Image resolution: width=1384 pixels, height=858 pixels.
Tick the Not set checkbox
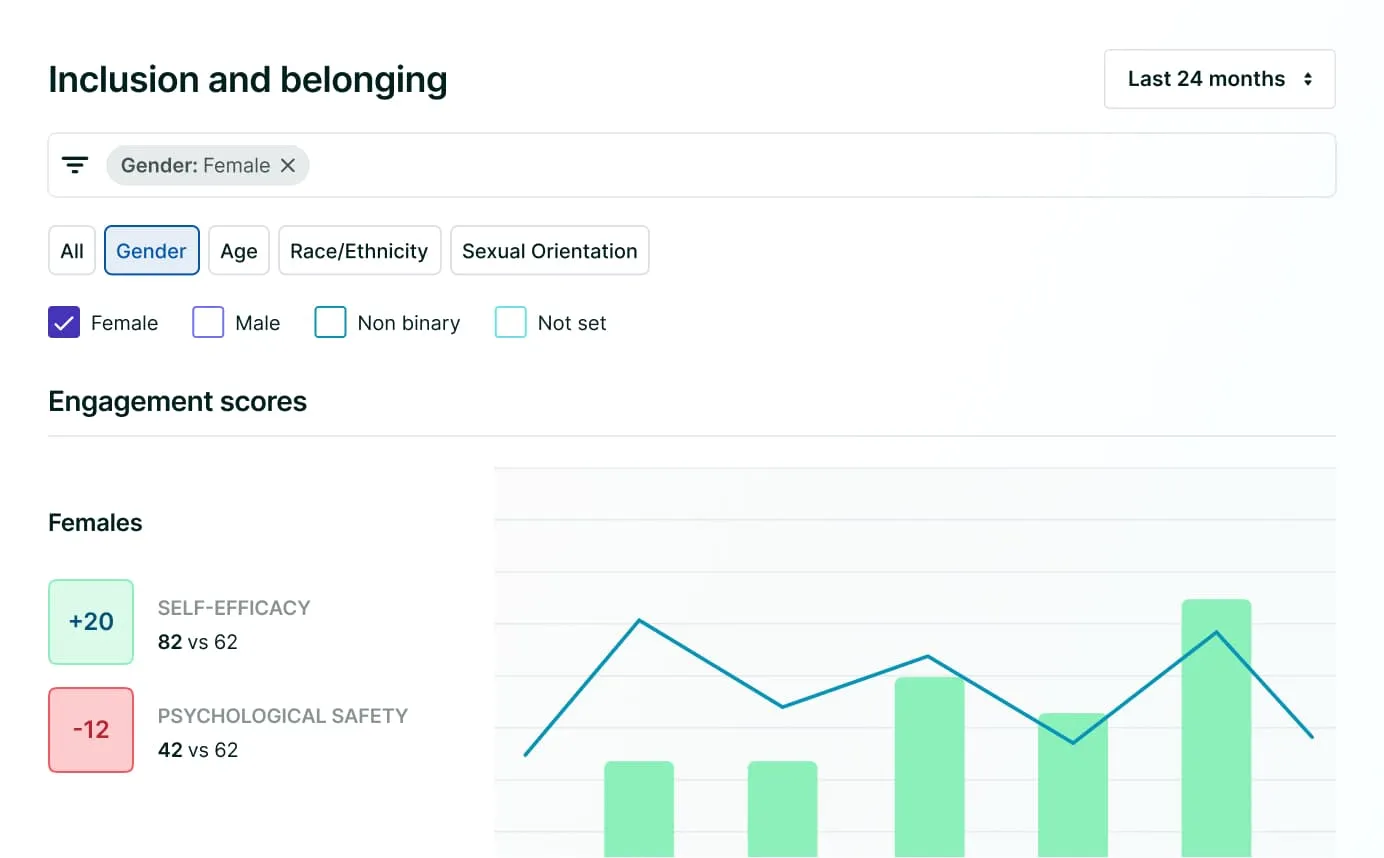(511, 323)
